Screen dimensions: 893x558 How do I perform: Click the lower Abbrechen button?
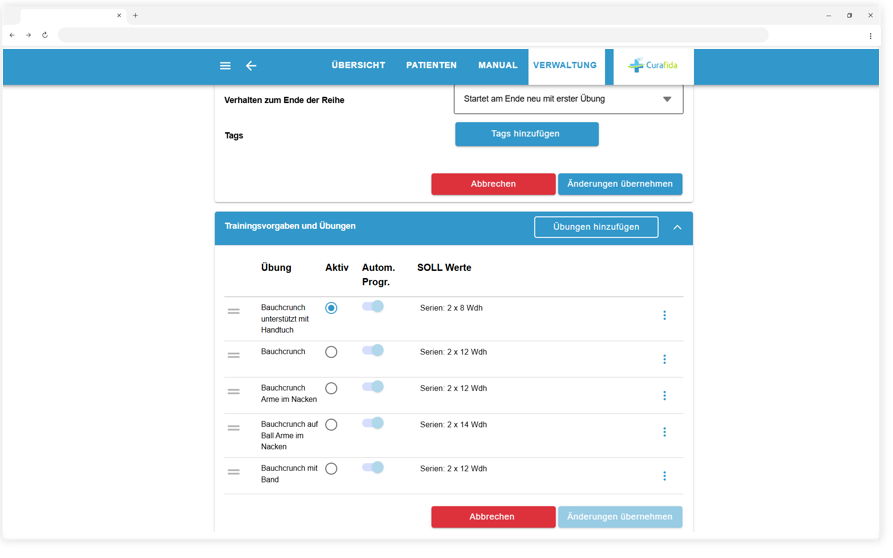493,517
